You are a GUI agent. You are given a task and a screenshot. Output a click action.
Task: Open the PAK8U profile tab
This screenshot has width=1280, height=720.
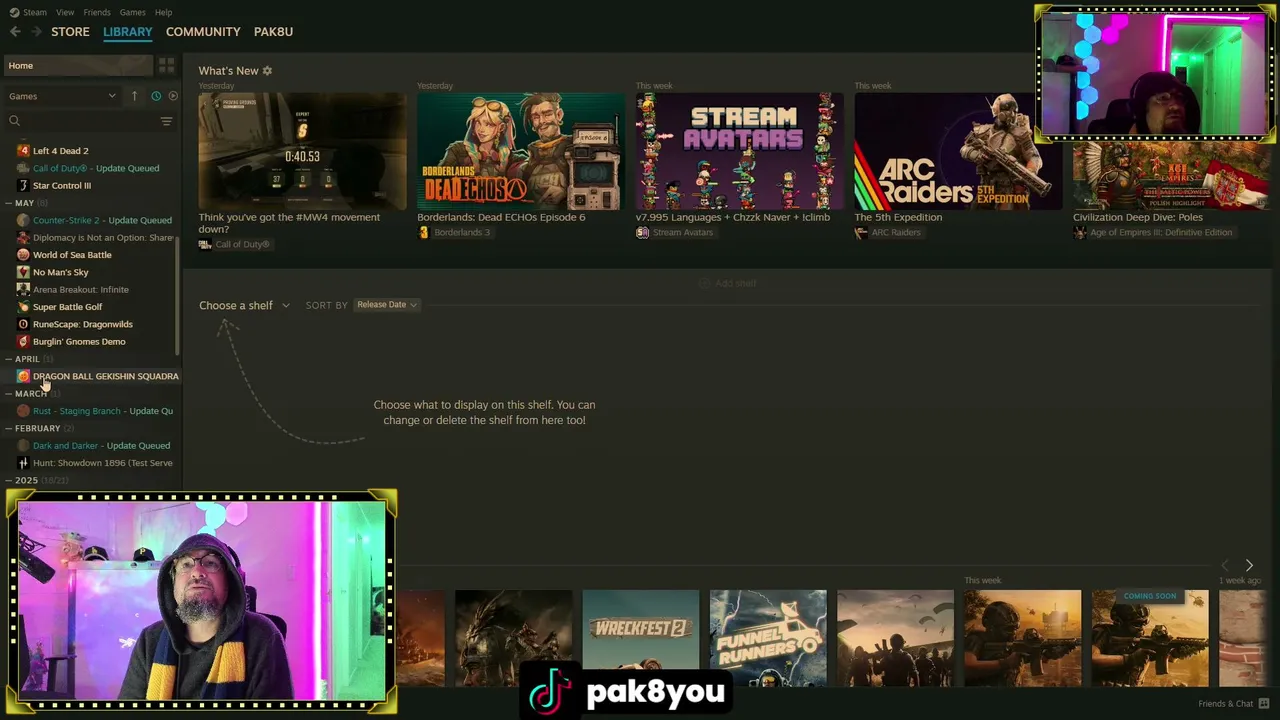[273, 32]
